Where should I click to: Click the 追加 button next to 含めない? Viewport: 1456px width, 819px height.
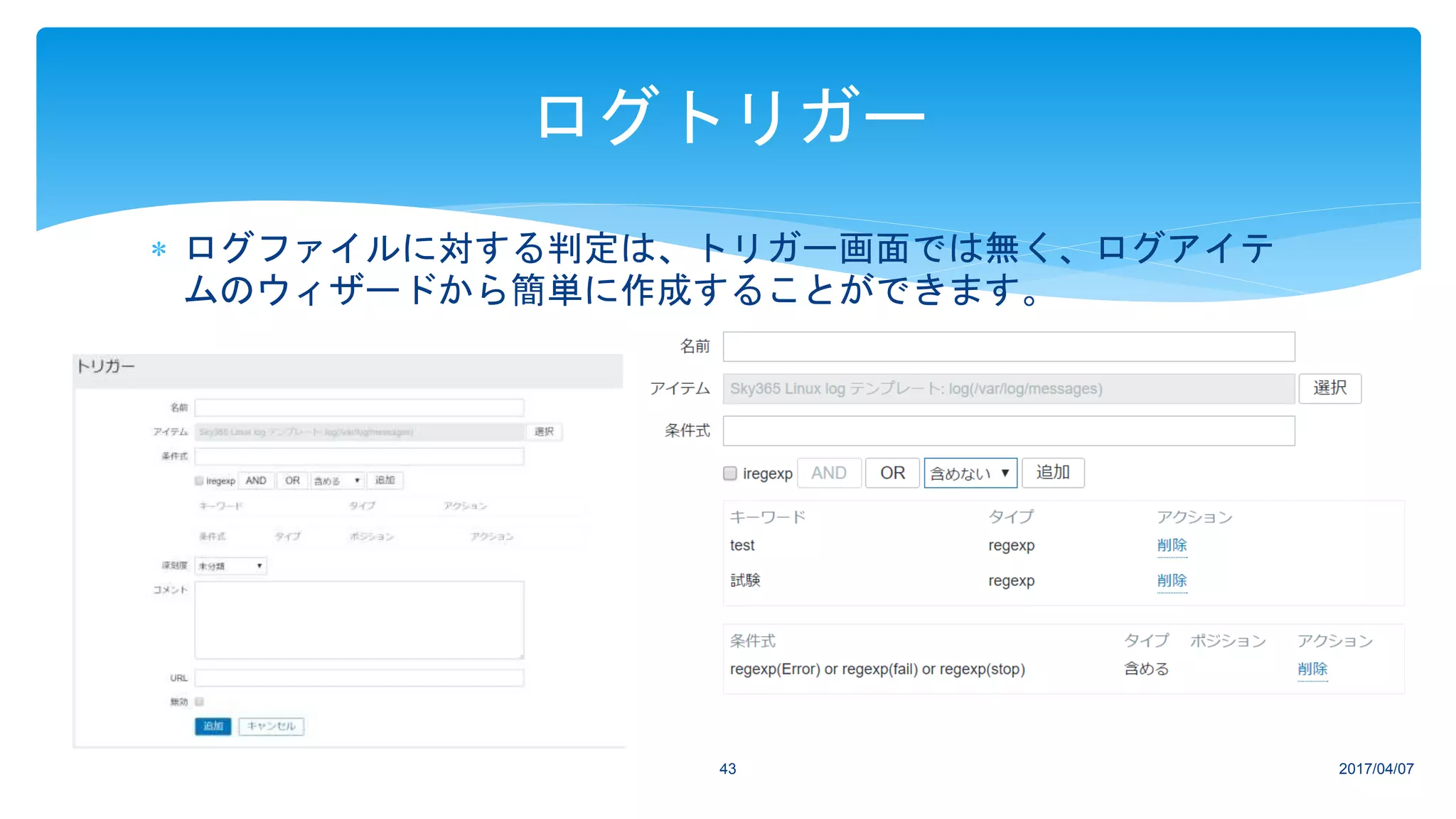pos(1053,473)
